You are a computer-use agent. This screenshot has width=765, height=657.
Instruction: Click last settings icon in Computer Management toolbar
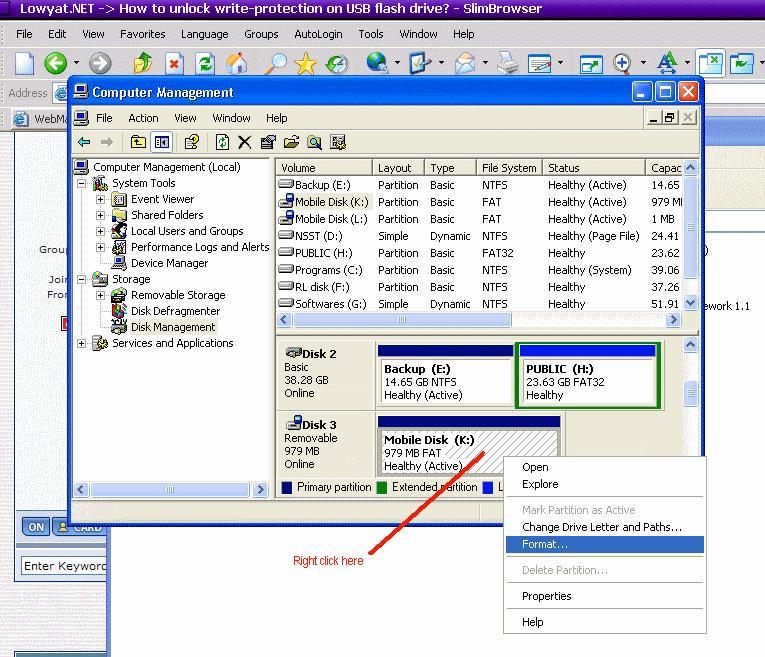338,142
